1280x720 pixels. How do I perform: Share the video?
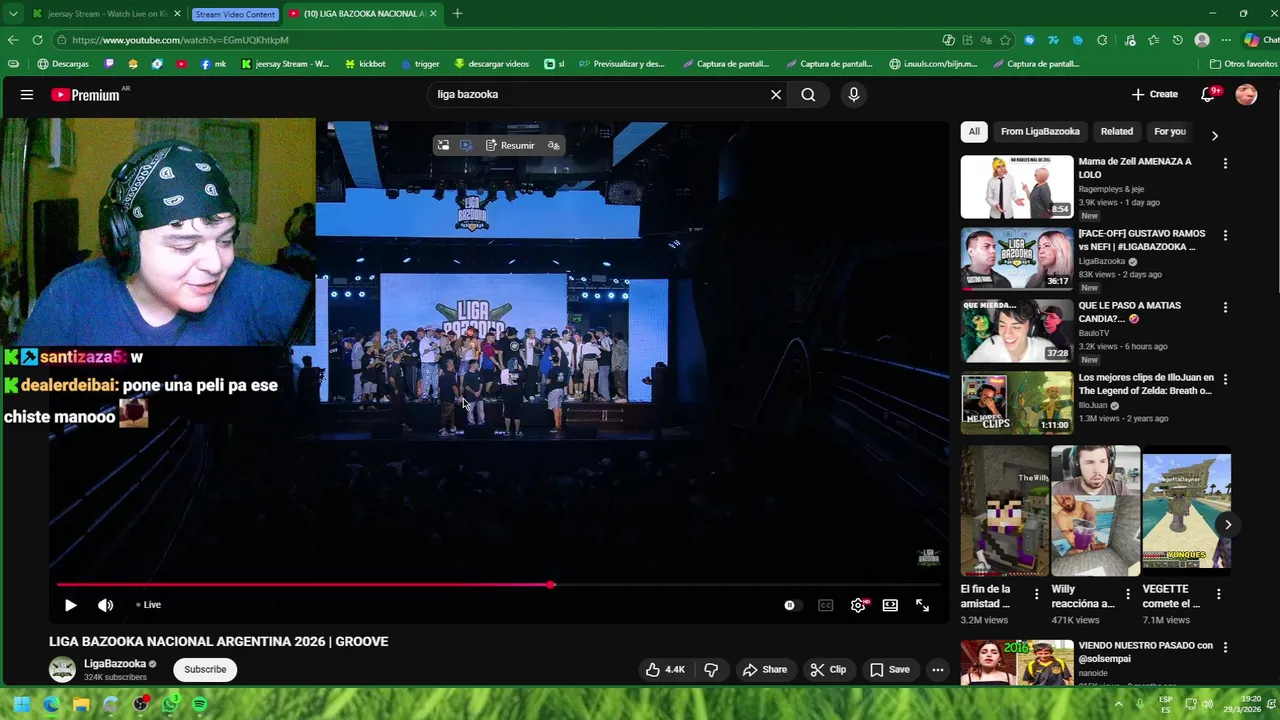pyautogui.click(x=764, y=669)
